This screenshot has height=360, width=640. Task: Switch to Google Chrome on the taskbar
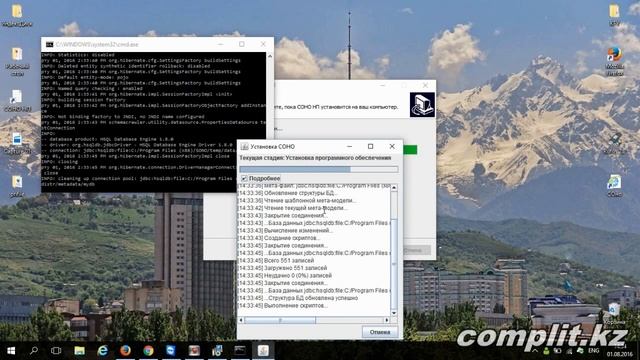(148, 351)
